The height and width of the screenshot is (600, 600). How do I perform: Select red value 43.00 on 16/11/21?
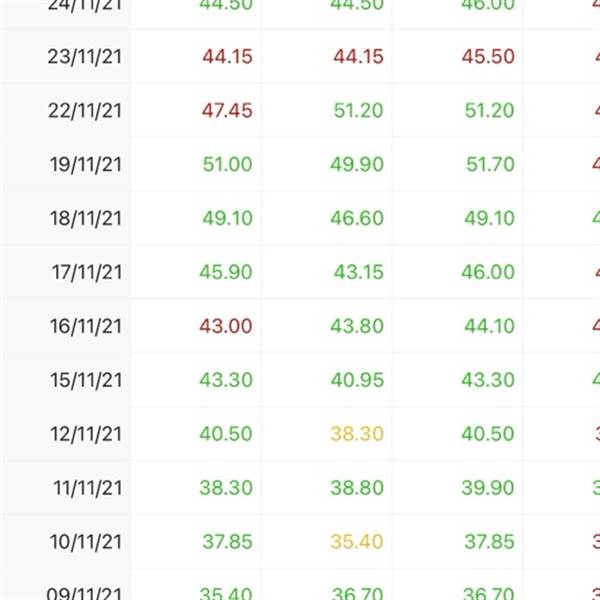(x=226, y=326)
